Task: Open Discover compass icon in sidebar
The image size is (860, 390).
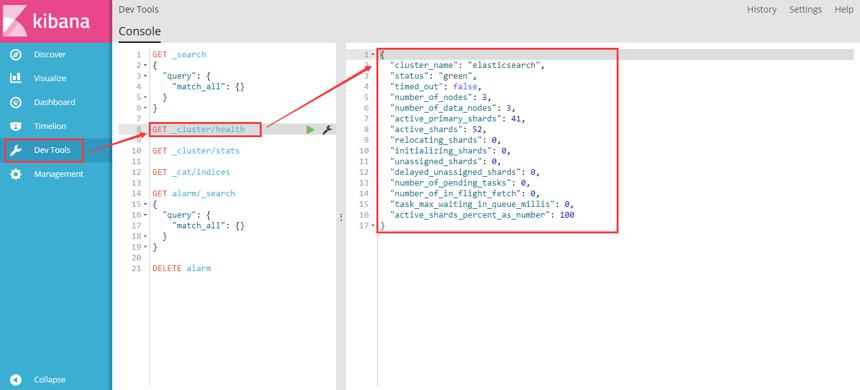Action: pos(16,54)
